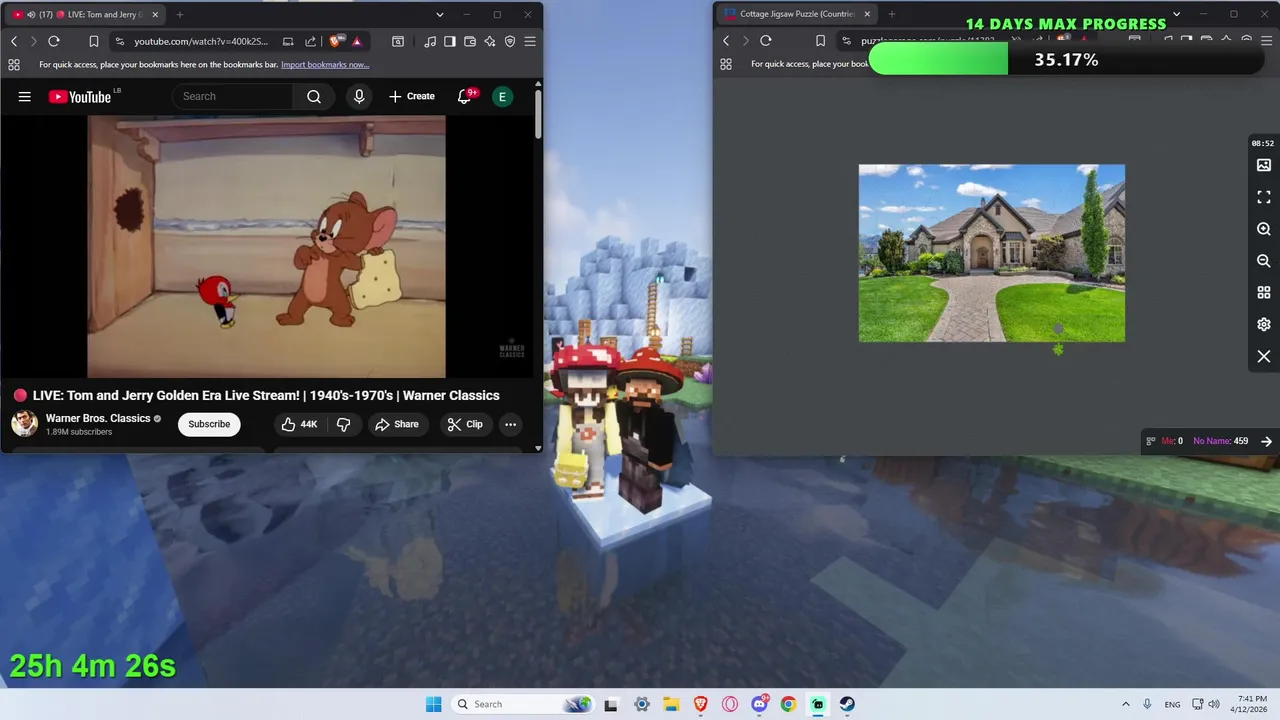
Task: Open Steam from the taskbar
Action: tap(847, 704)
